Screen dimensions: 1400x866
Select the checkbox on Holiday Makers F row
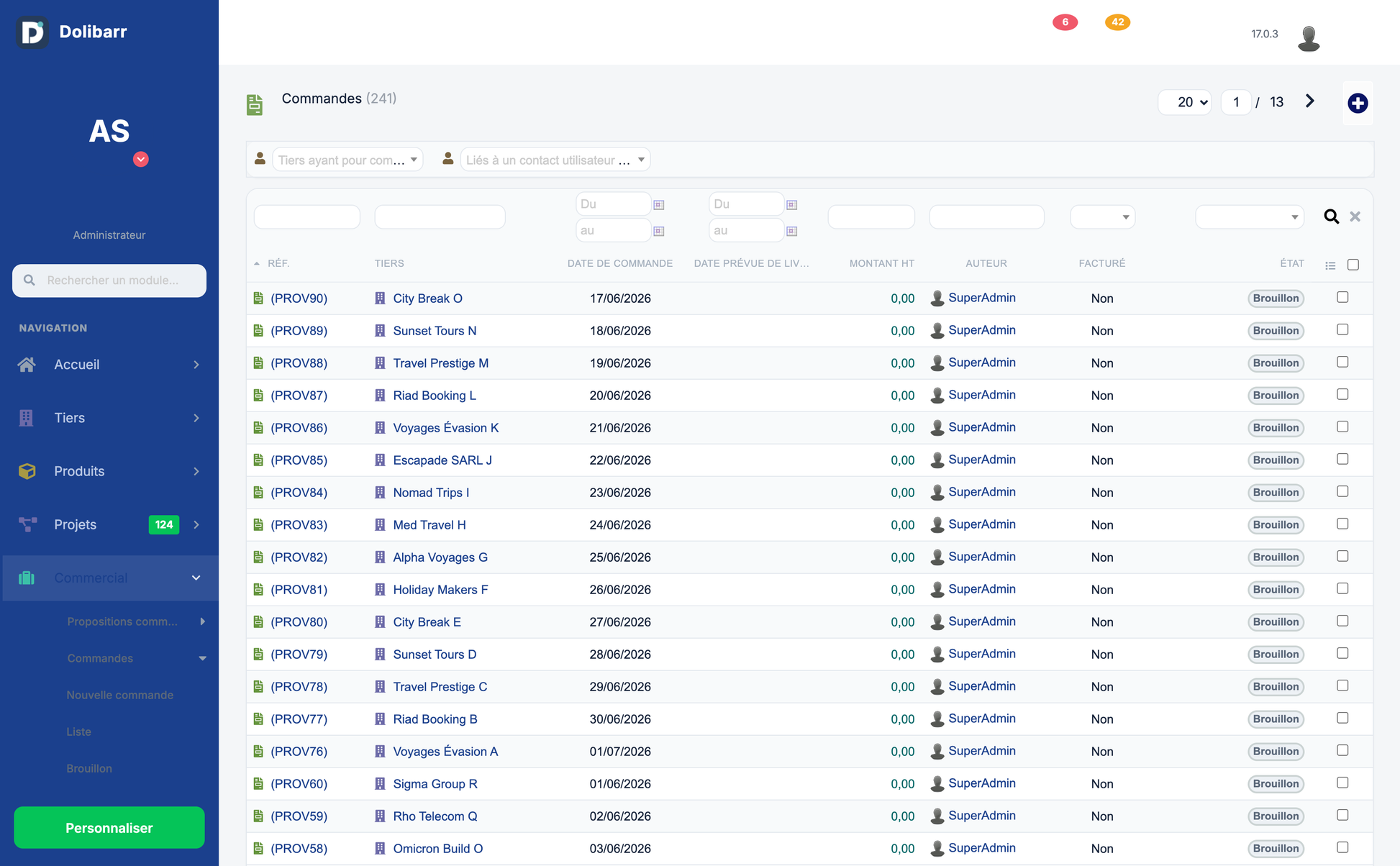[1342, 588]
